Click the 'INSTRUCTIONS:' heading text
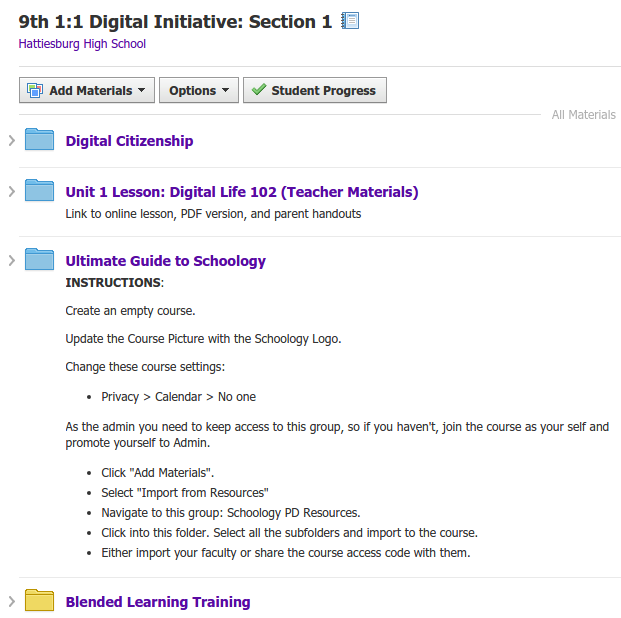 pyautogui.click(x=114, y=283)
